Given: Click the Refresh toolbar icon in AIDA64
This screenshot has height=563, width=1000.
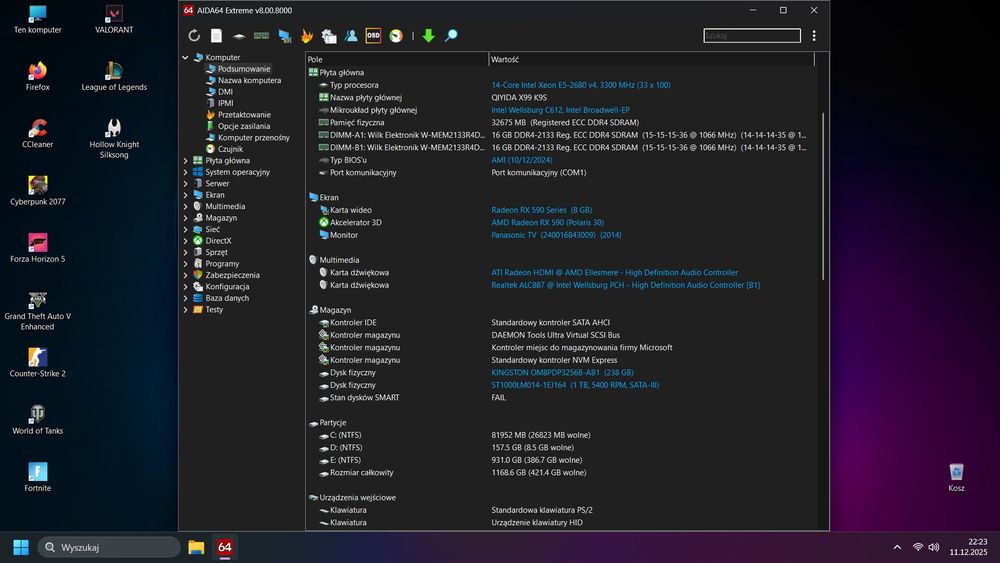Looking at the screenshot, I should [194, 36].
